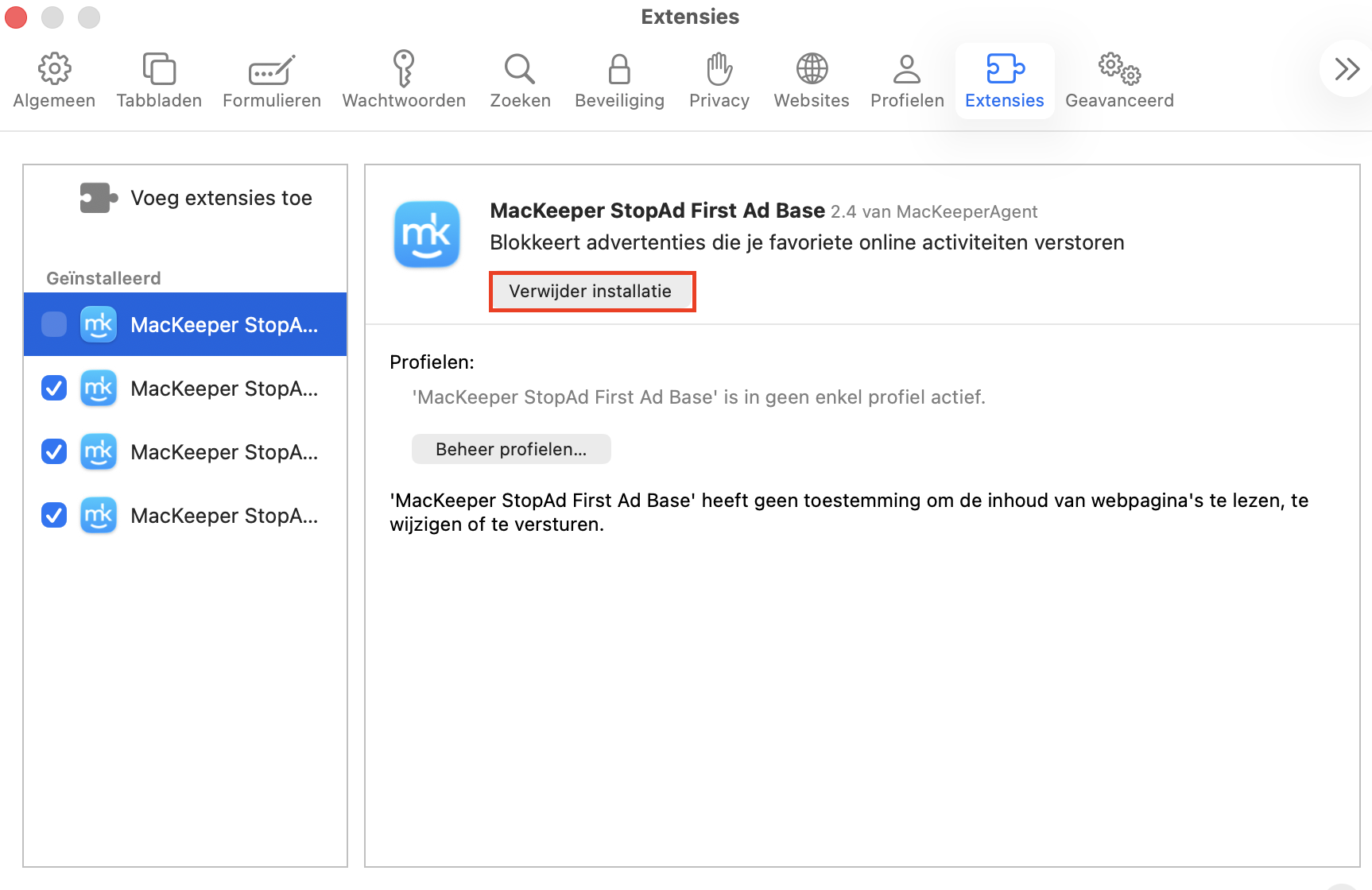Select the Extensies tab
The width and height of the screenshot is (1372, 890).
(x=1005, y=80)
